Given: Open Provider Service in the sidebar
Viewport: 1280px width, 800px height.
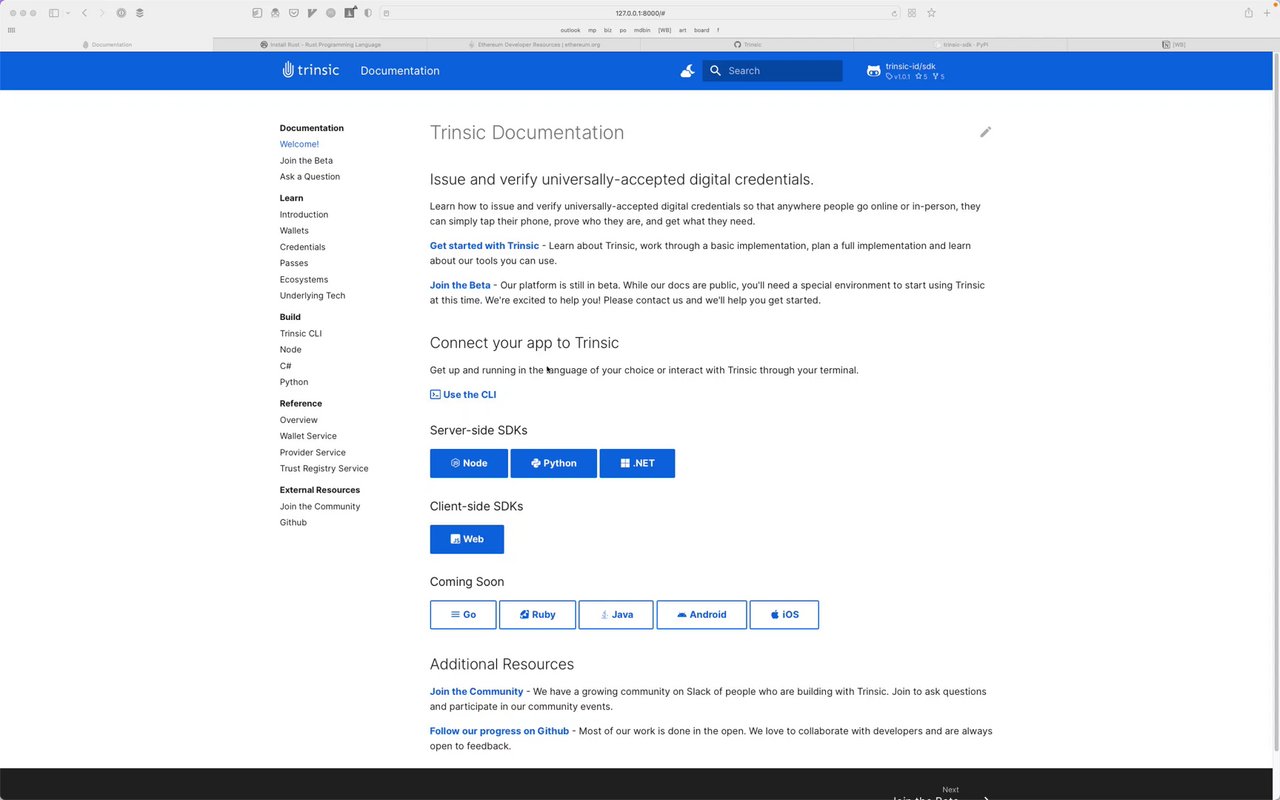Looking at the screenshot, I should tap(313, 452).
